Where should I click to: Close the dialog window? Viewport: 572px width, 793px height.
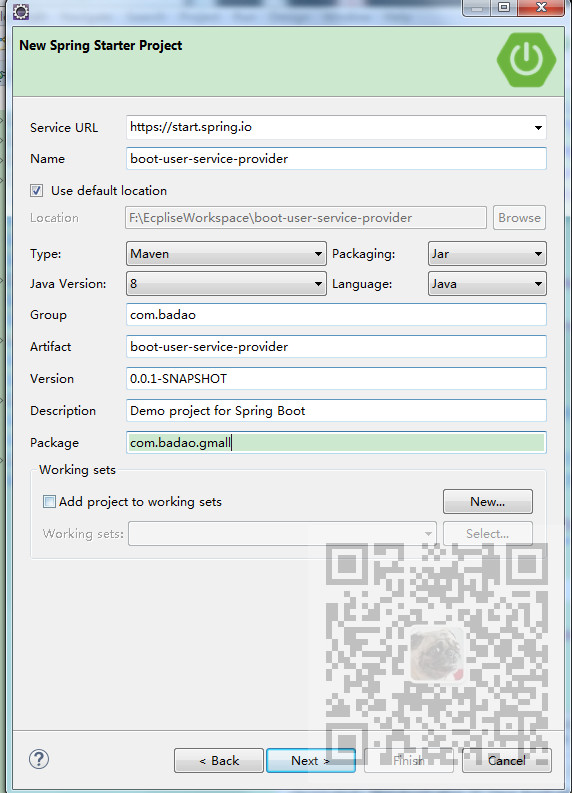(541, 7)
